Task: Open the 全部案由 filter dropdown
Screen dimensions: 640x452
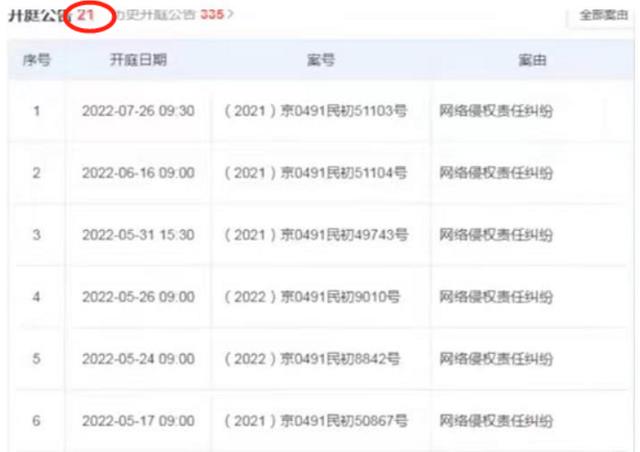Action: coord(603,16)
